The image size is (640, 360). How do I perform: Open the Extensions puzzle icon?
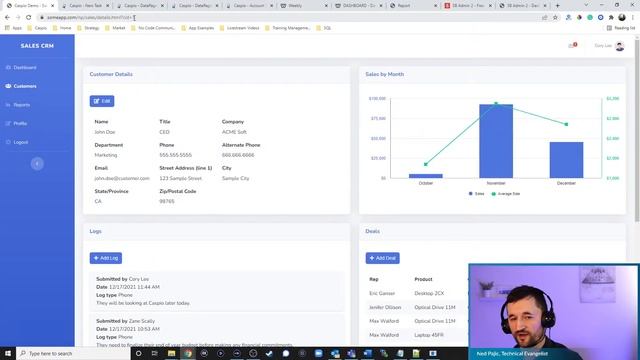coord(611,18)
